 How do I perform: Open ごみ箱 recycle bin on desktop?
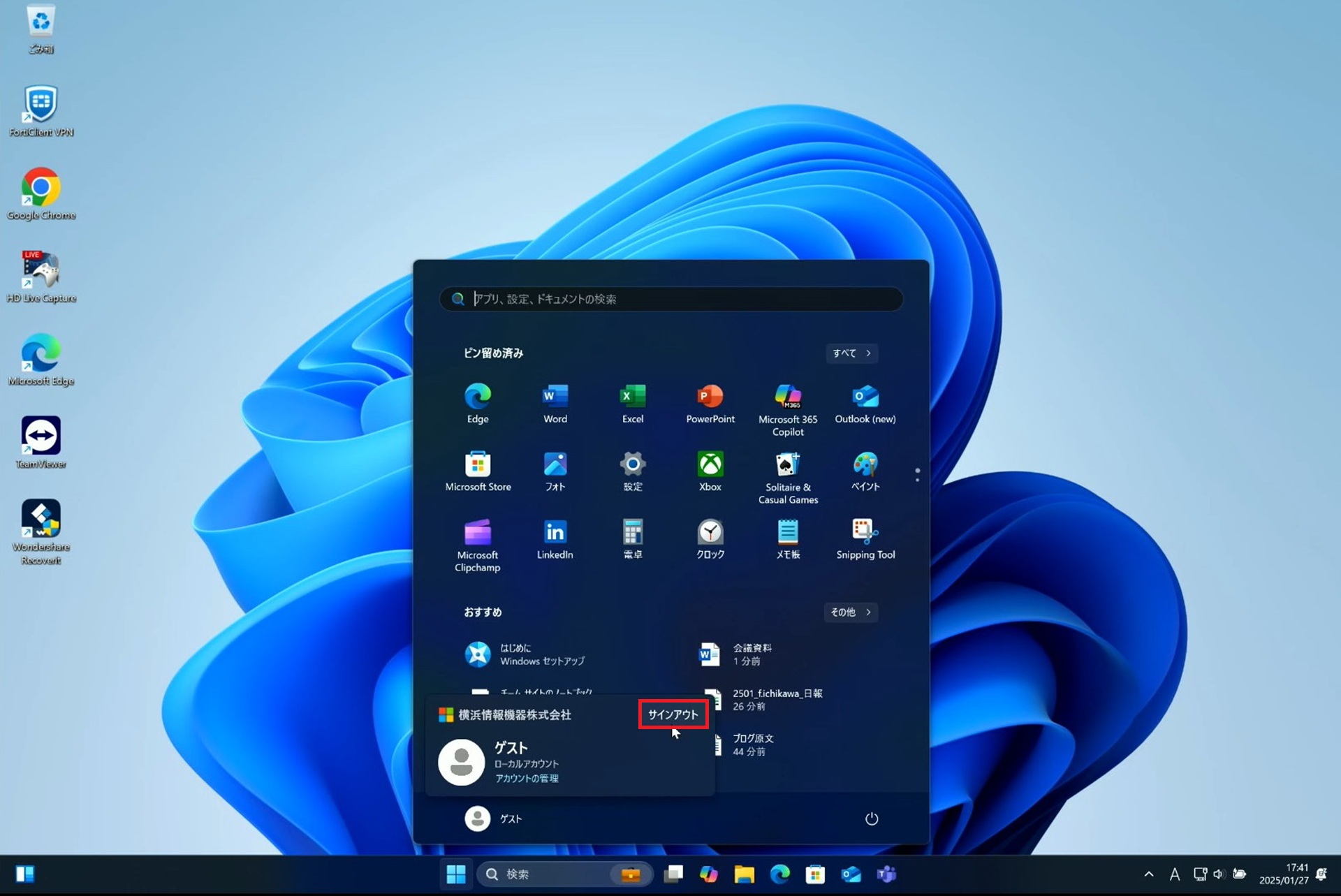[x=41, y=29]
